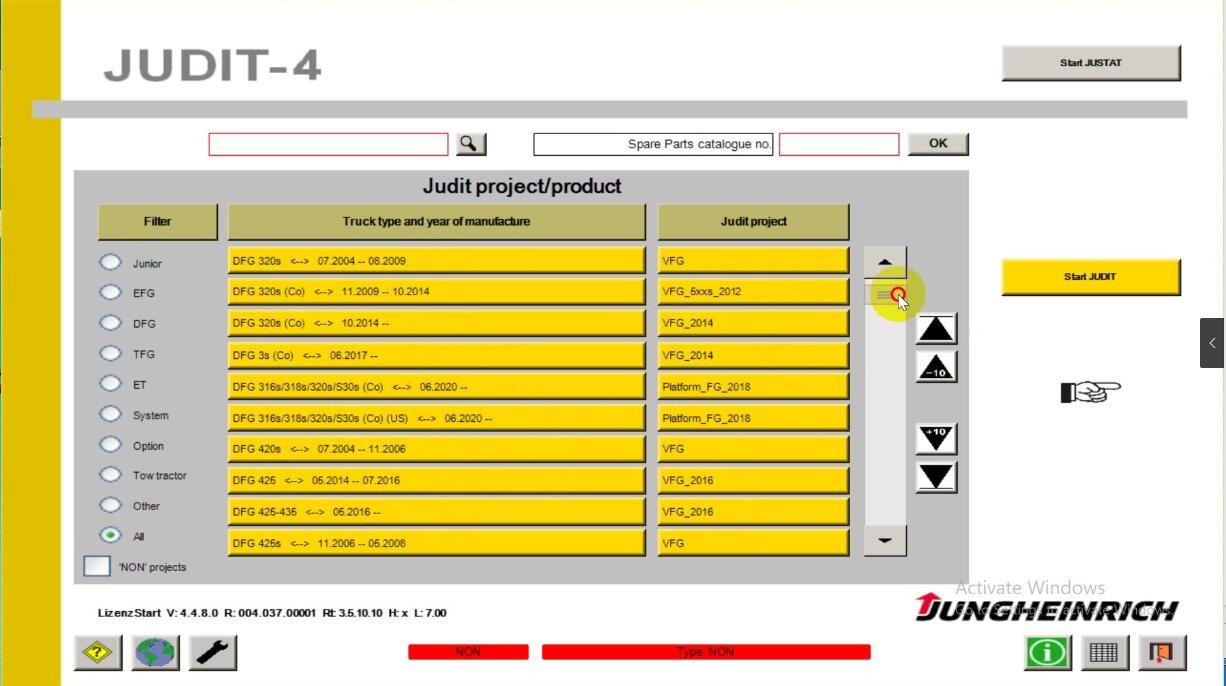The width and height of the screenshot is (1226, 686).
Task: Select DFG 316s/318s/320s/S30s (Co) (US) row
Action: pyautogui.click(x=437, y=418)
